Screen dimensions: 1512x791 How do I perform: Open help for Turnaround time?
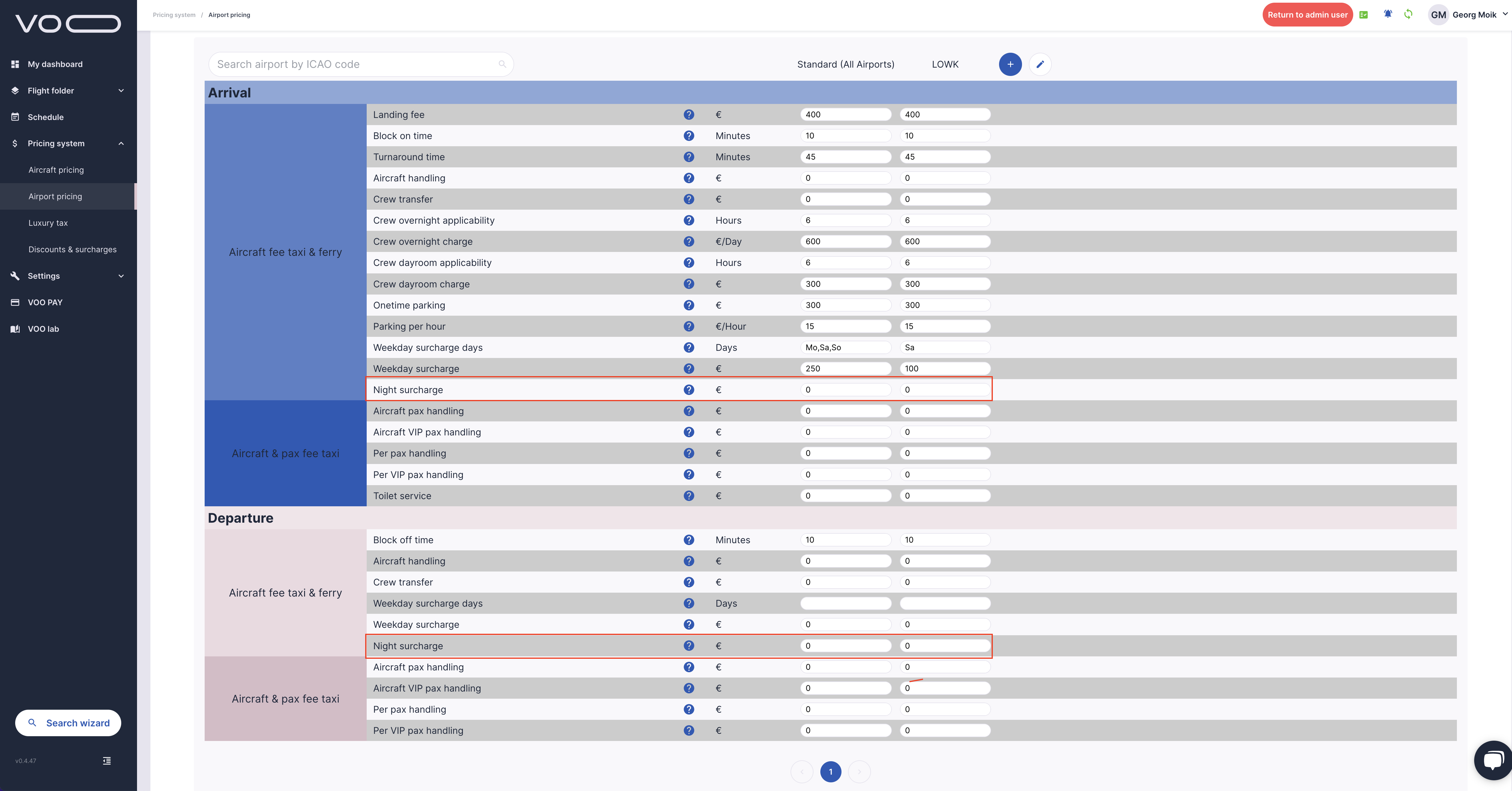click(x=688, y=157)
